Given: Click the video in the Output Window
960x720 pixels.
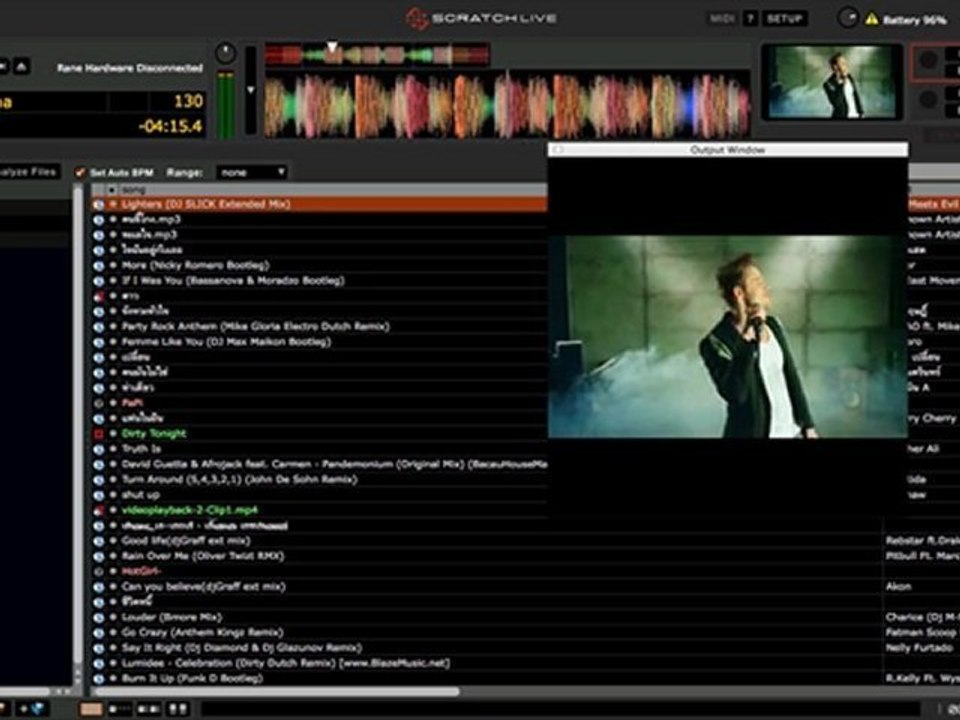Looking at the screenshot, I should coord(727,337).
